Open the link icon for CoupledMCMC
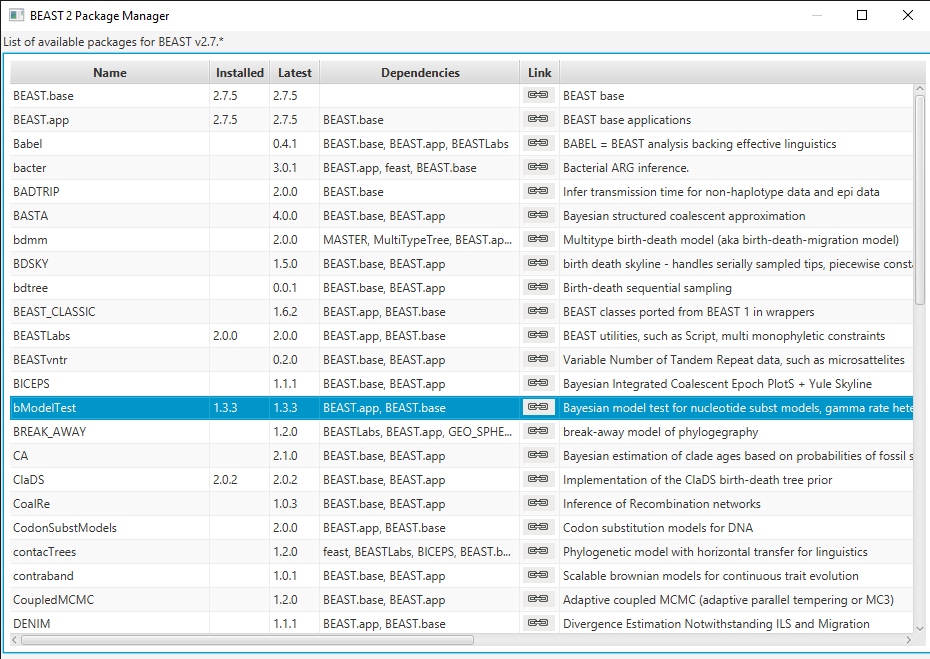This screenshot has height=659, width=930. pyautogui.click(x=538, y=599)
